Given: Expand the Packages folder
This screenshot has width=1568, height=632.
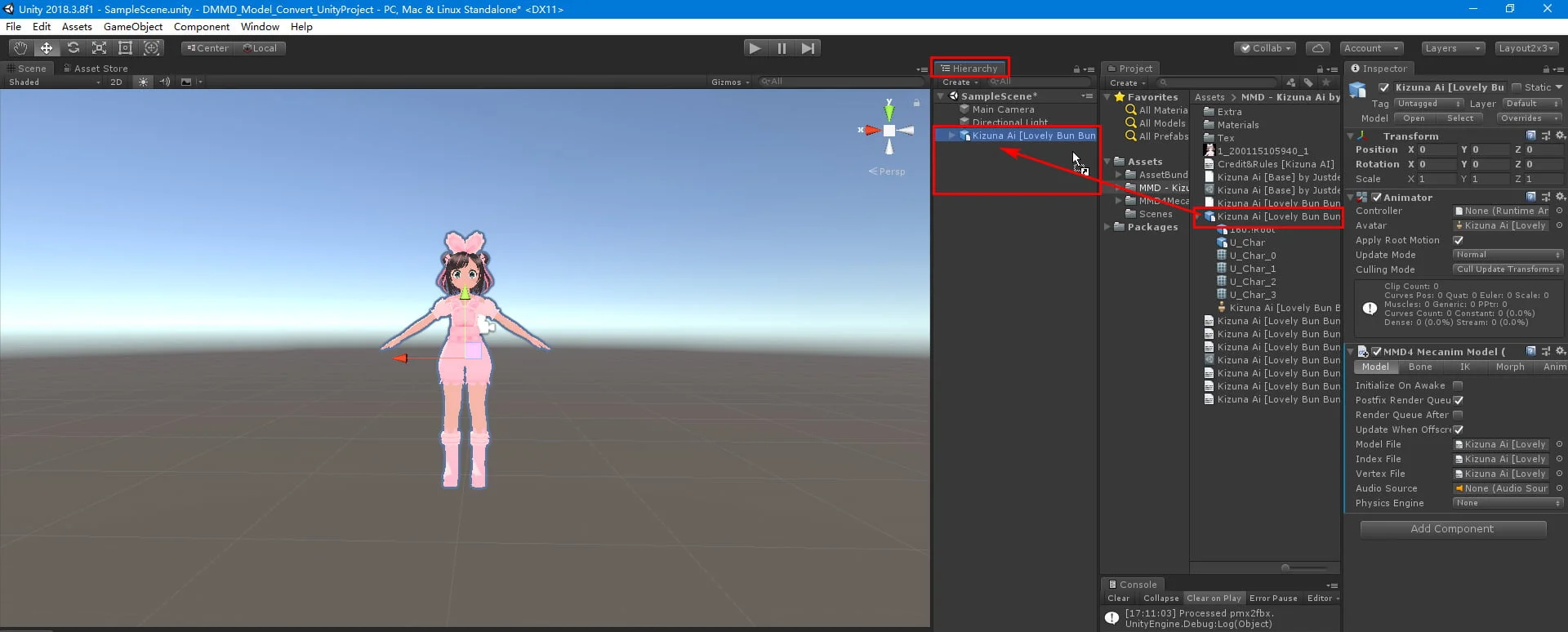Looking at the screenshot, I should pyautogui.click(x=1108, y=227).
